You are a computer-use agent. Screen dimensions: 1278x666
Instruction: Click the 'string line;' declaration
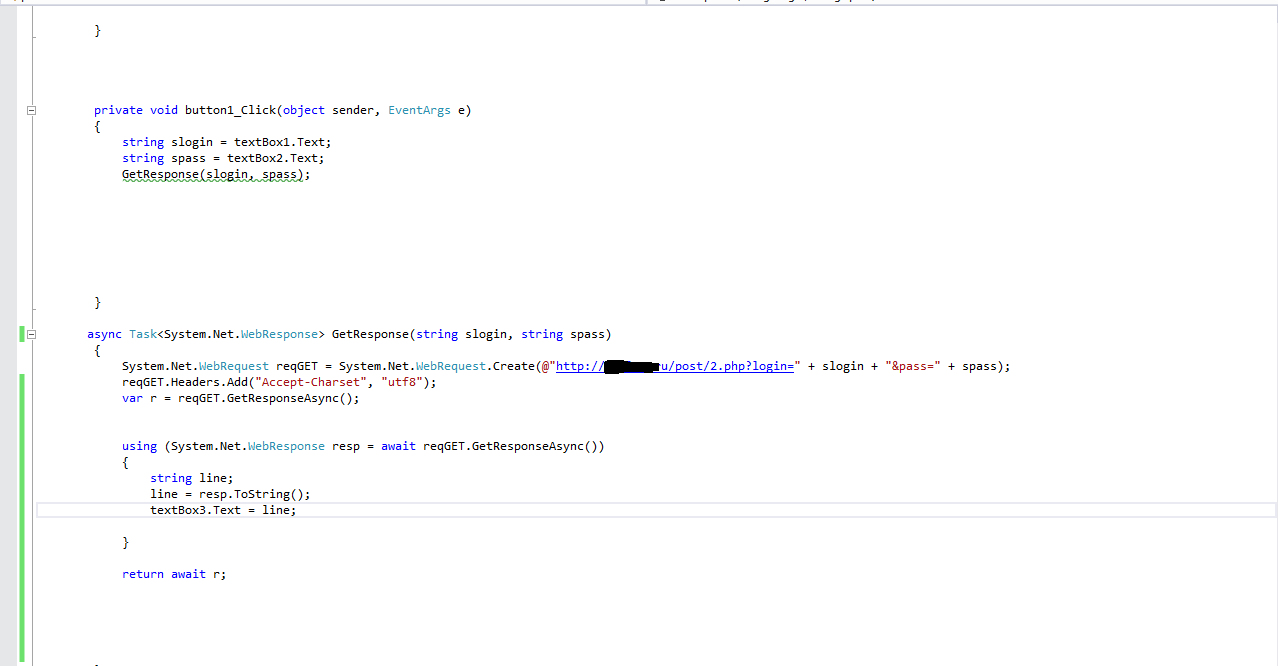pos(191,478)
